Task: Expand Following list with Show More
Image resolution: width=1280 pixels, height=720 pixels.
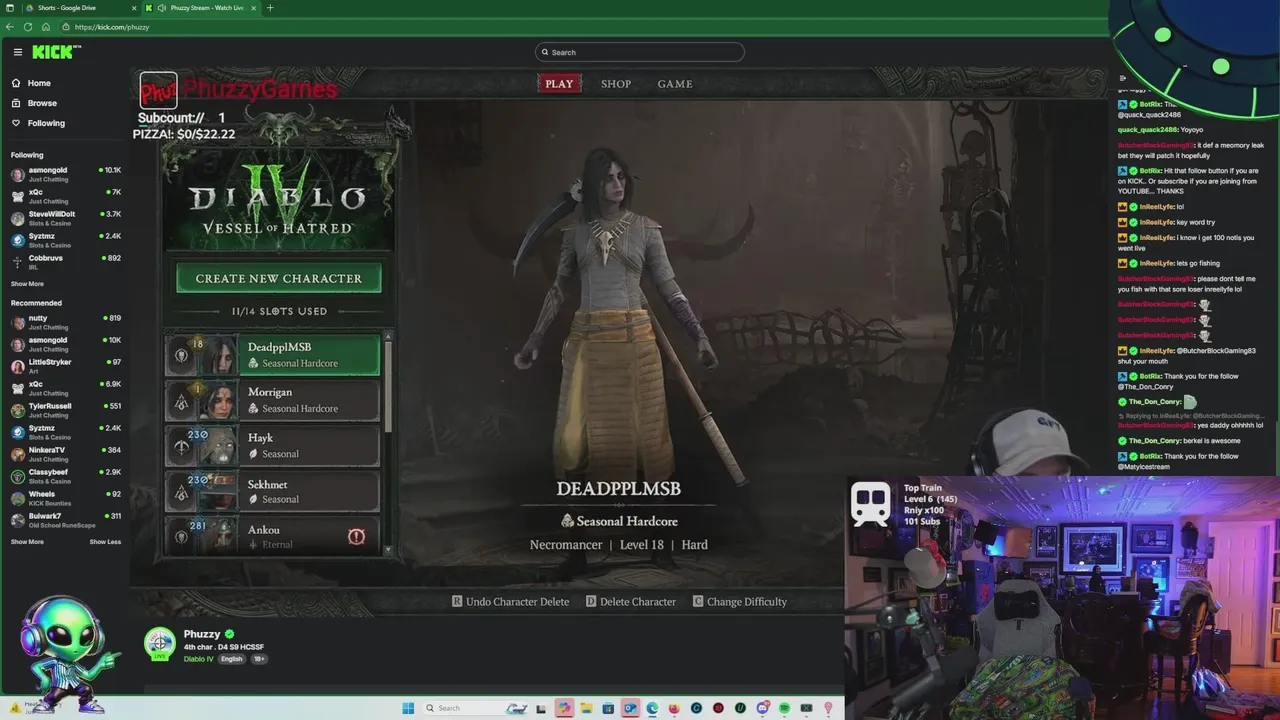Action: (x=27, y=284)
